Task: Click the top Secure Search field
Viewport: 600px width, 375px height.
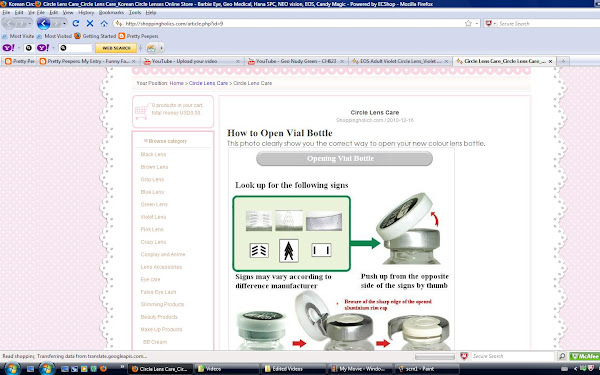Action: tap(548, 24)
